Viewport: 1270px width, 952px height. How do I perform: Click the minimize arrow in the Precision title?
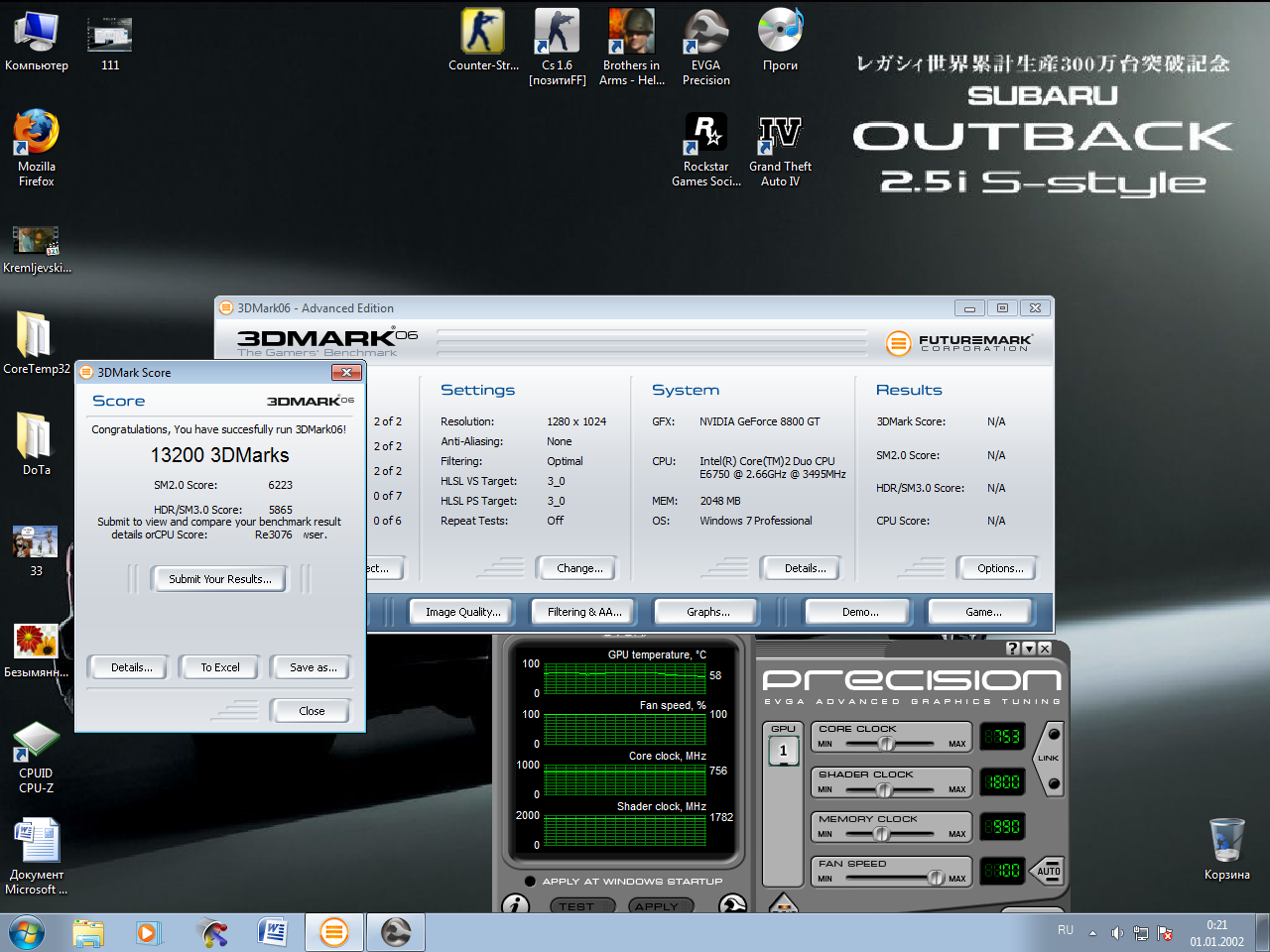[1029, 648]
